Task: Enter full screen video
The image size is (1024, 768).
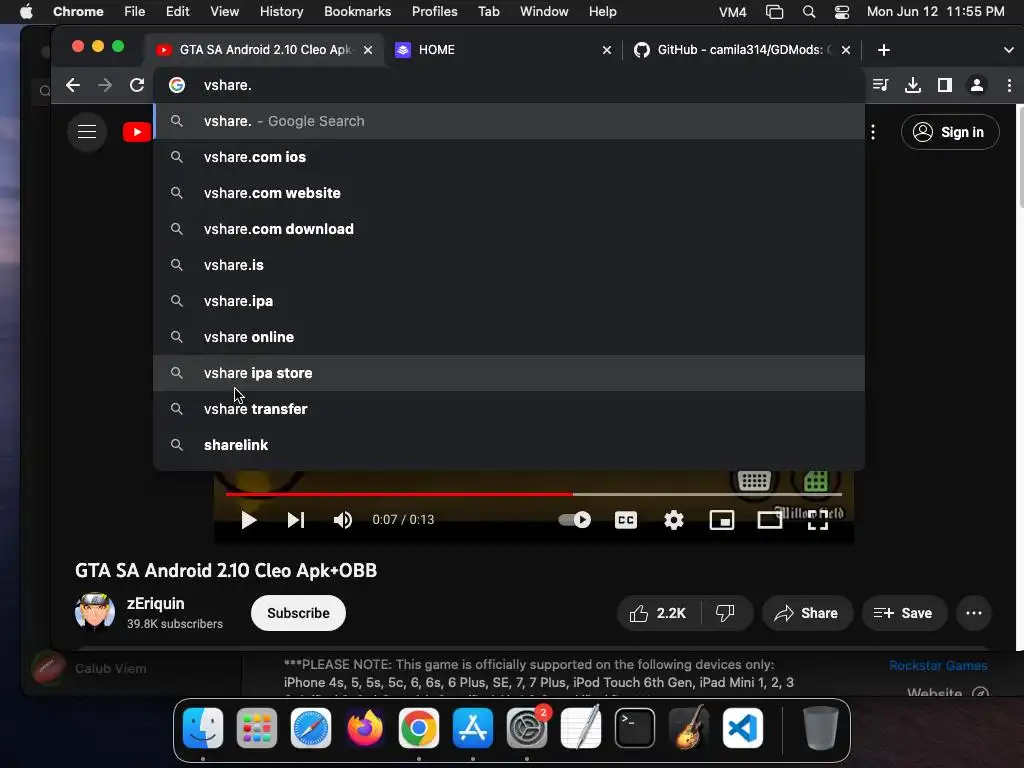Action: tap(818, 520)
